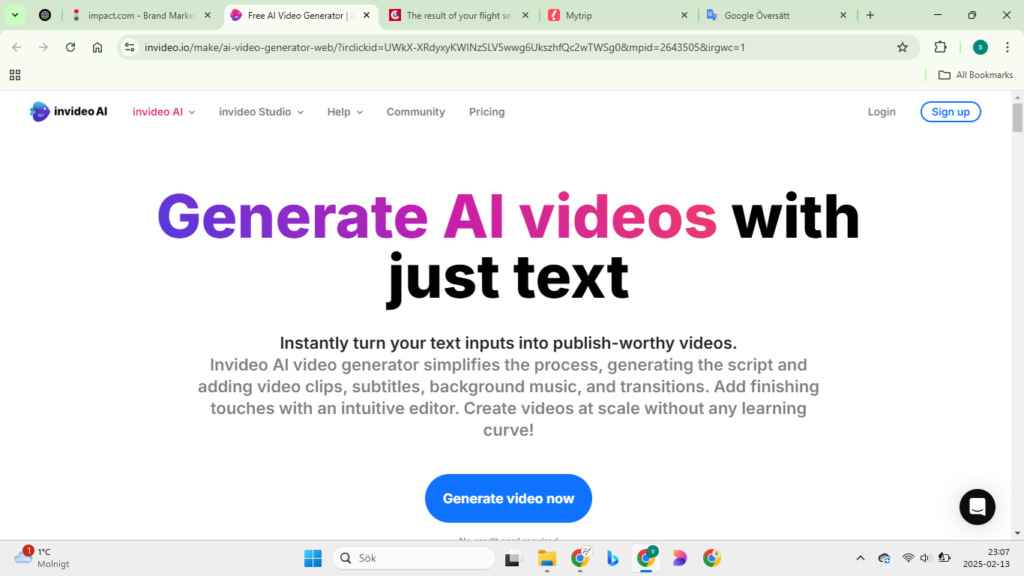Open the Community page
This screenshot has width=1024, height=576.
click(x=415, y=112)
